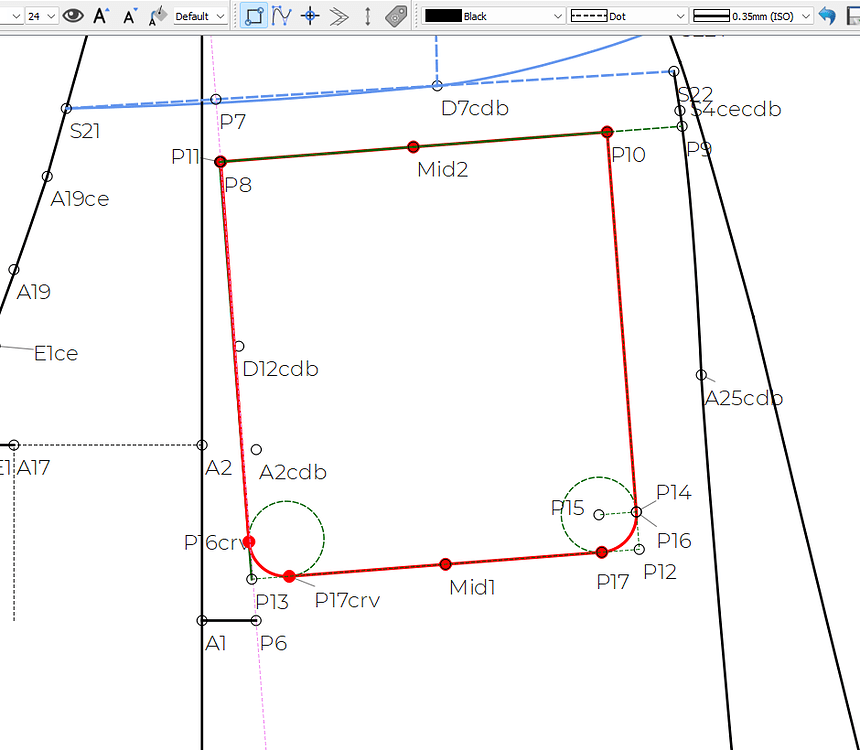Open the font size 24 dropdown
Viewport: 860px width, 750px height.
[x=41, y=16]
